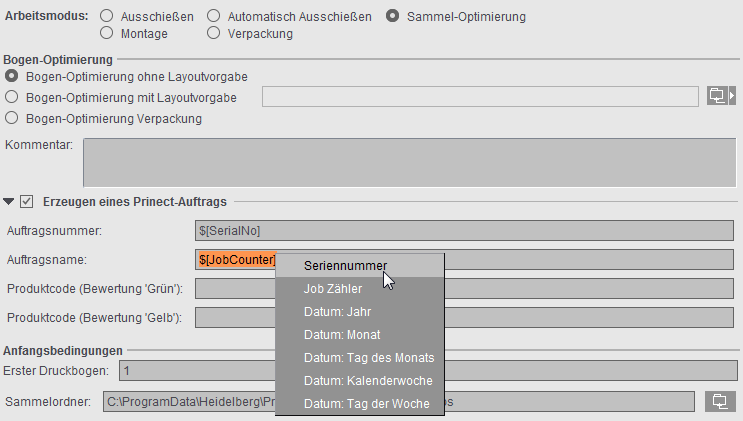
Task: Choose Seriennummer from the context menu
Action: click(360, 265)
